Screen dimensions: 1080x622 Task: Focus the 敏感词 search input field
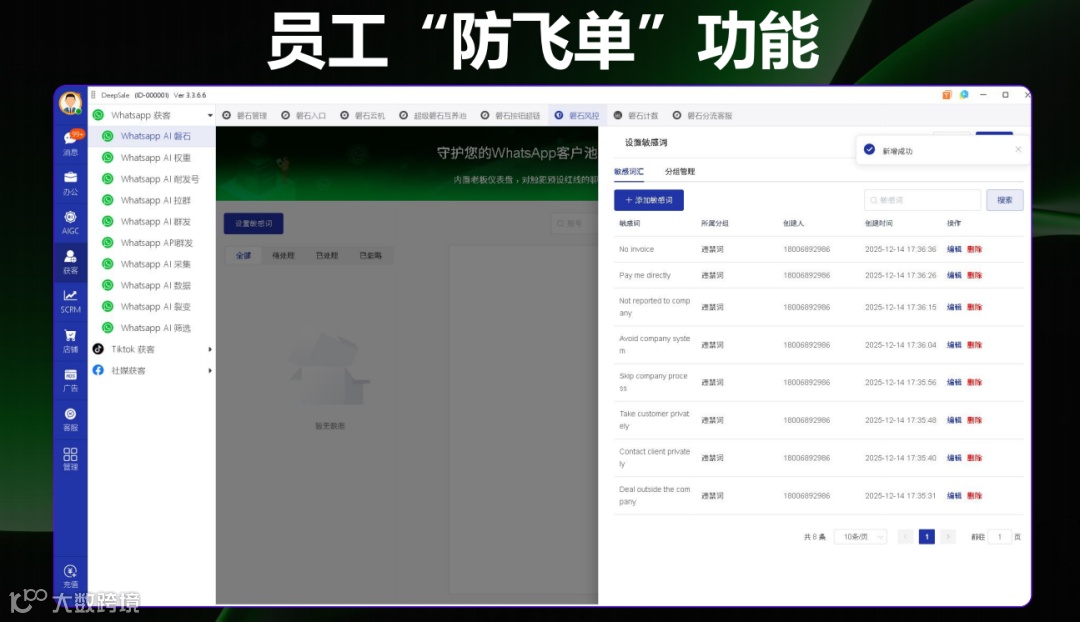click(x=922, y=200)
